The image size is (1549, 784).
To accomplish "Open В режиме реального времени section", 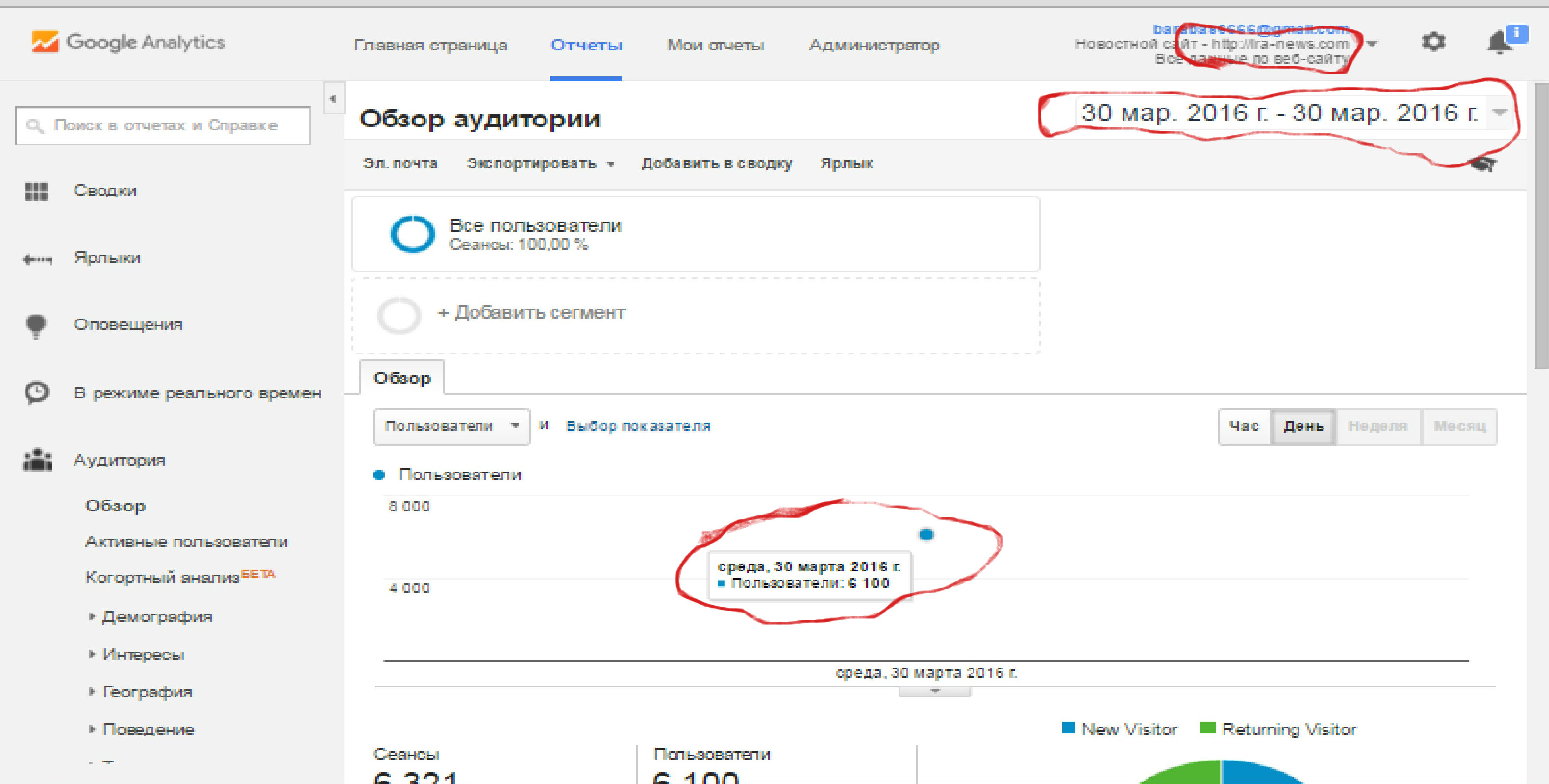I will tap(197, 393).
